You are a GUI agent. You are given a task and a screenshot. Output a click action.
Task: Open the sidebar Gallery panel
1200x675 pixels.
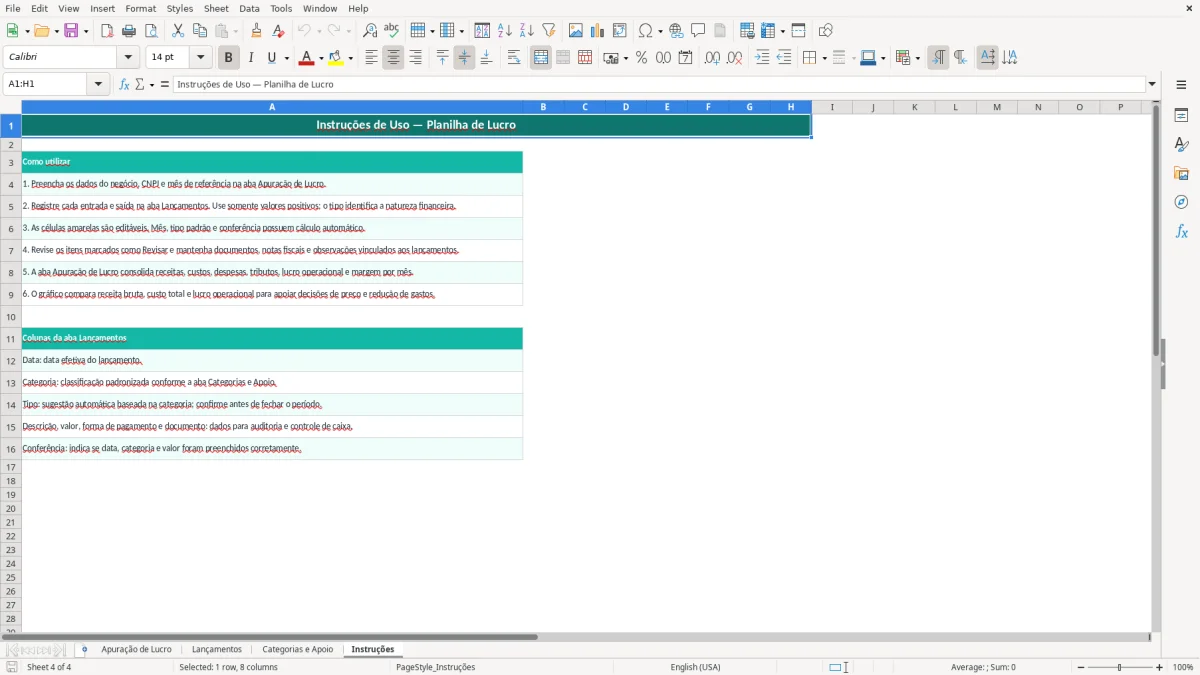click(x=1181, y=173)
